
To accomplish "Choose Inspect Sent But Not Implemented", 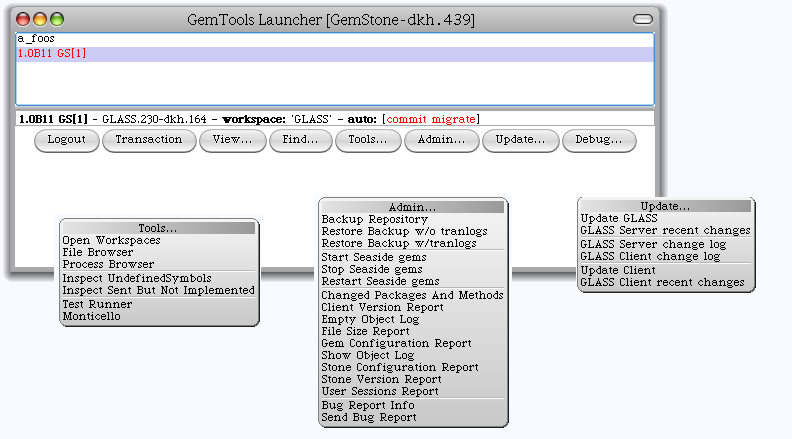I will pos(159,290).
